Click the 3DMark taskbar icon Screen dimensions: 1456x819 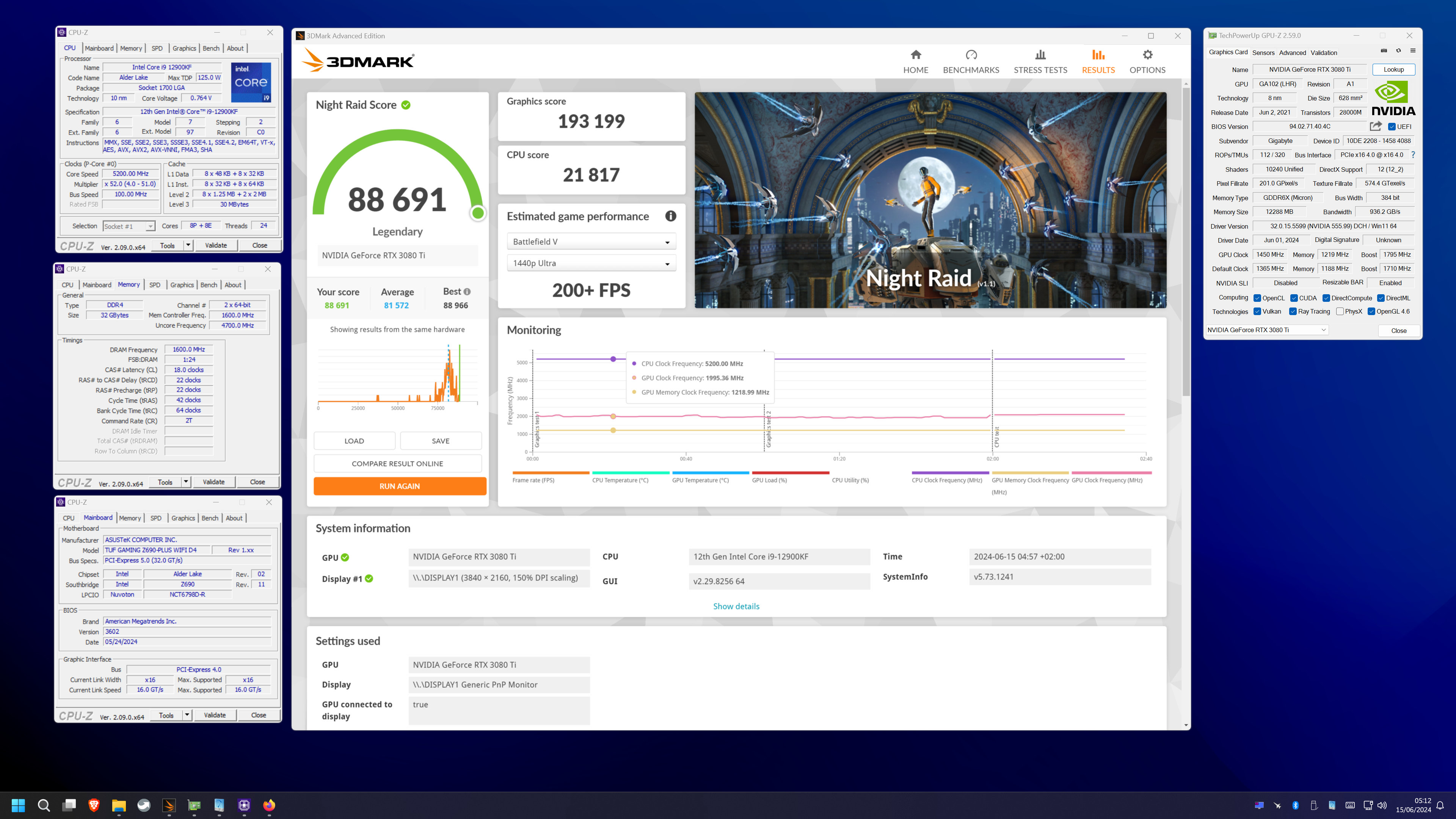point(169,805)
